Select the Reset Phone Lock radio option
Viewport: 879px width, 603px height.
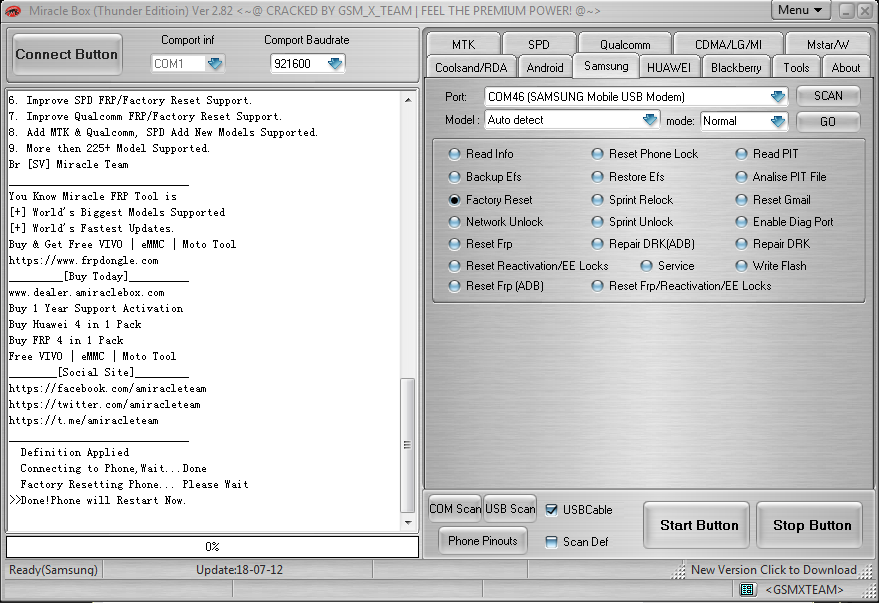click(x=598, y=154)
